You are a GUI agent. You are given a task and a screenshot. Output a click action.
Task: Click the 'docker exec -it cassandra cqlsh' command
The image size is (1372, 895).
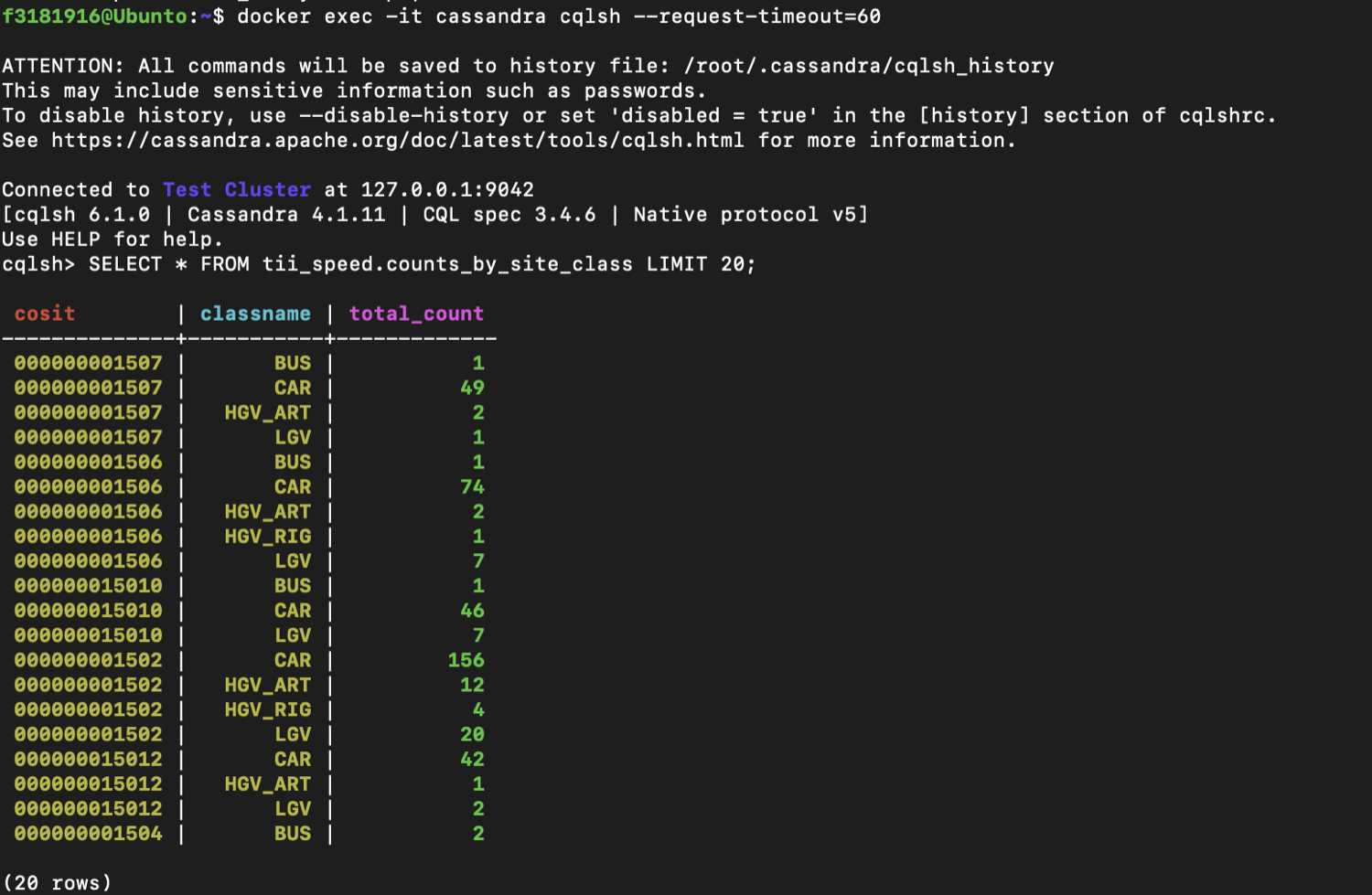429,16
